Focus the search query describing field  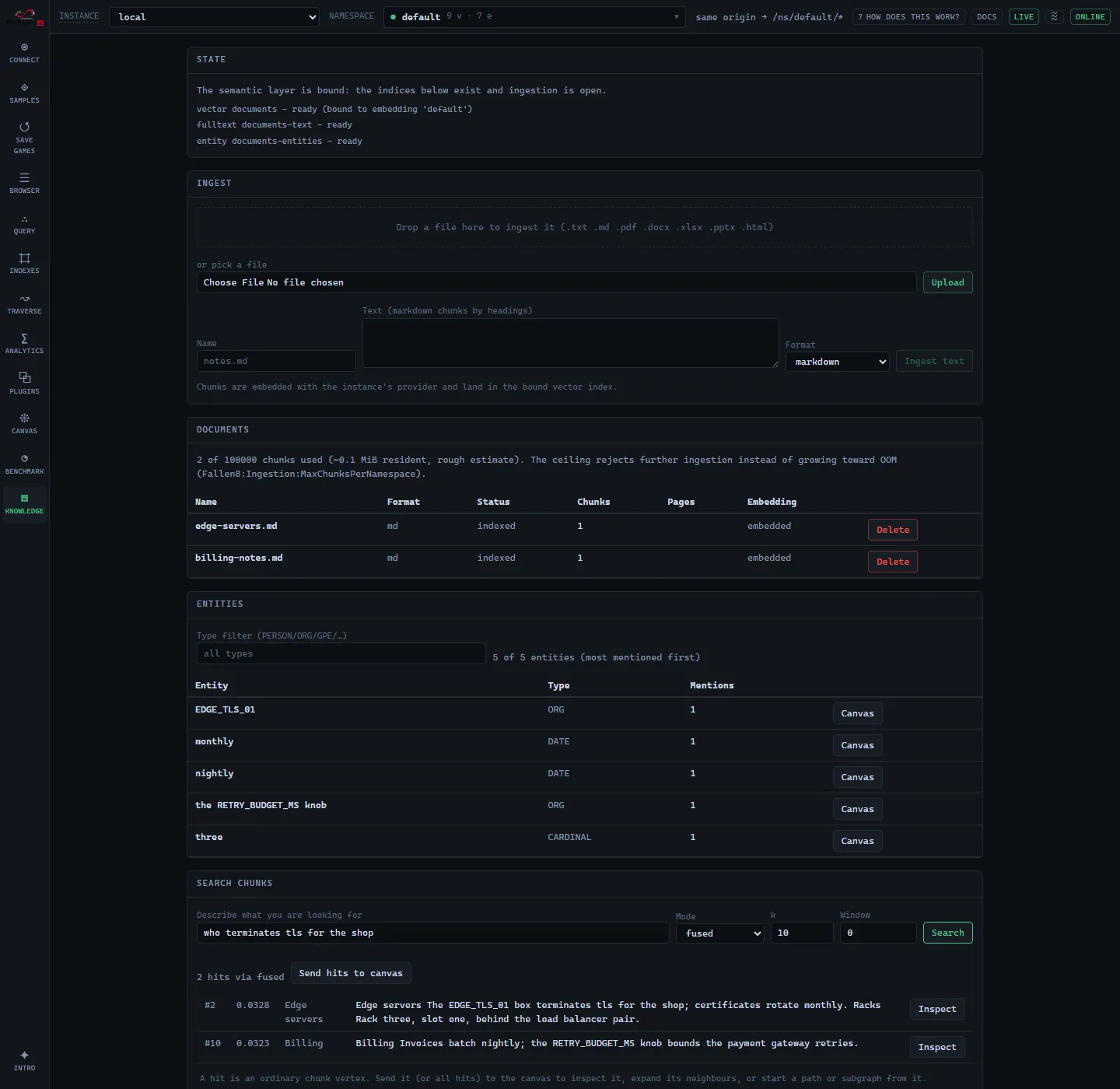432,933
